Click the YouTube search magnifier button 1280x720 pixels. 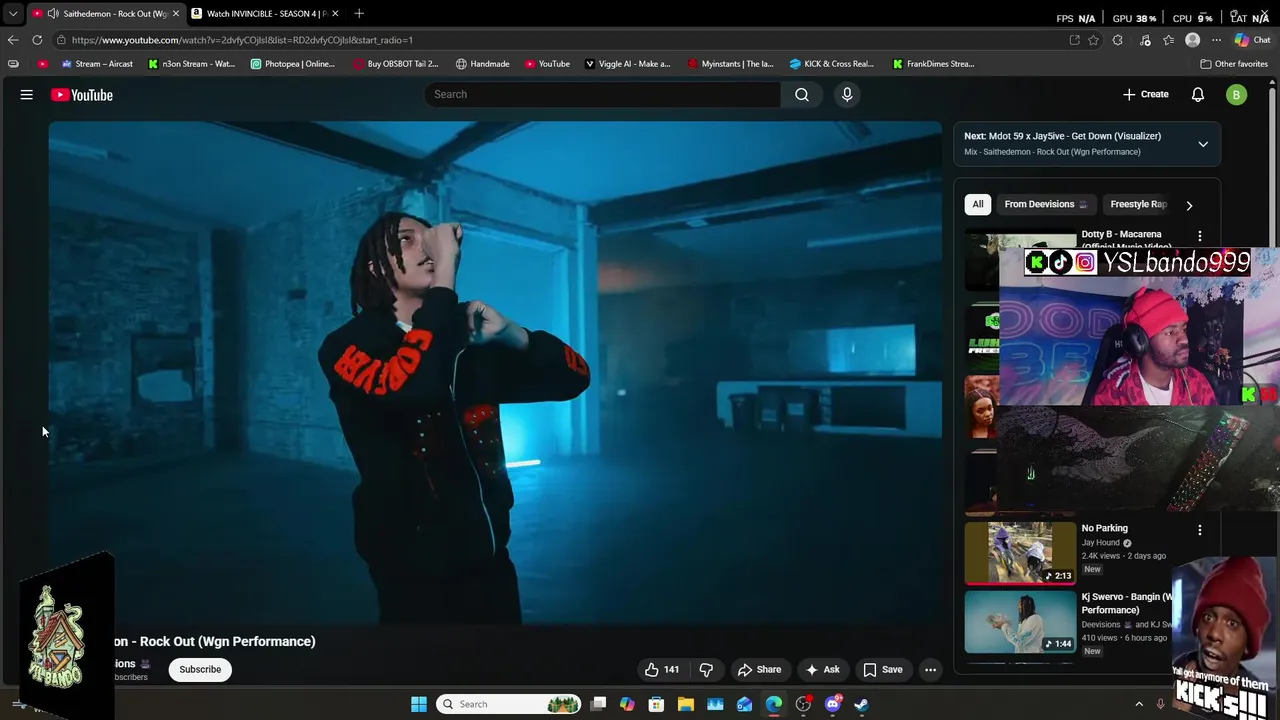(802, 94)
